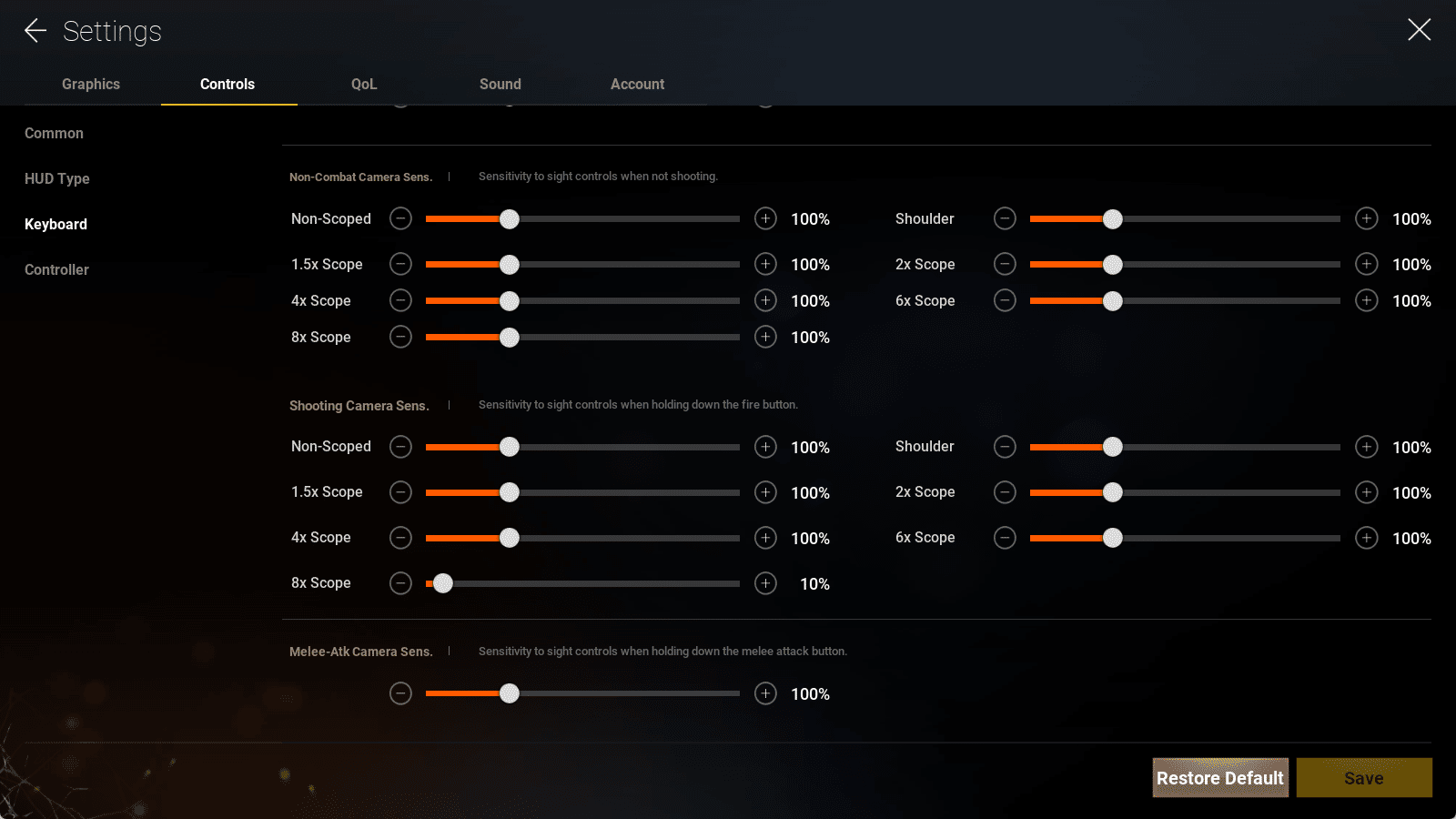The height and width of the screenshot is (819, 1456).
Task: Click the Non-Combat 8x Scope slider track
Action: [x=582, y=337]
